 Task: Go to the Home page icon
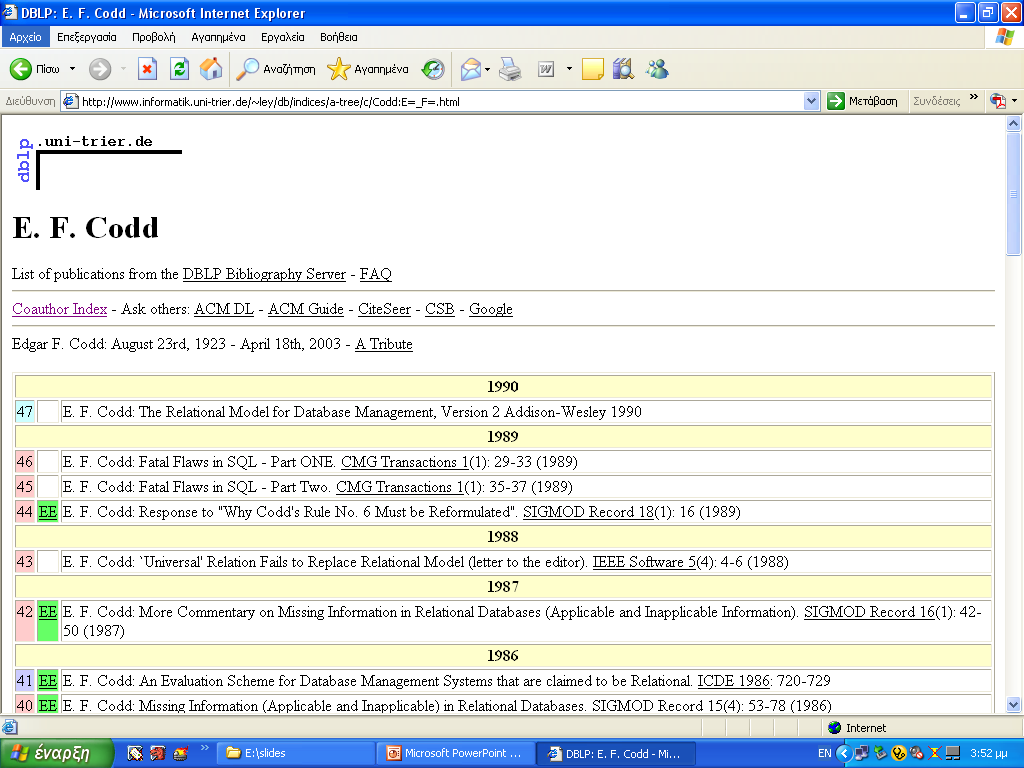211,69
